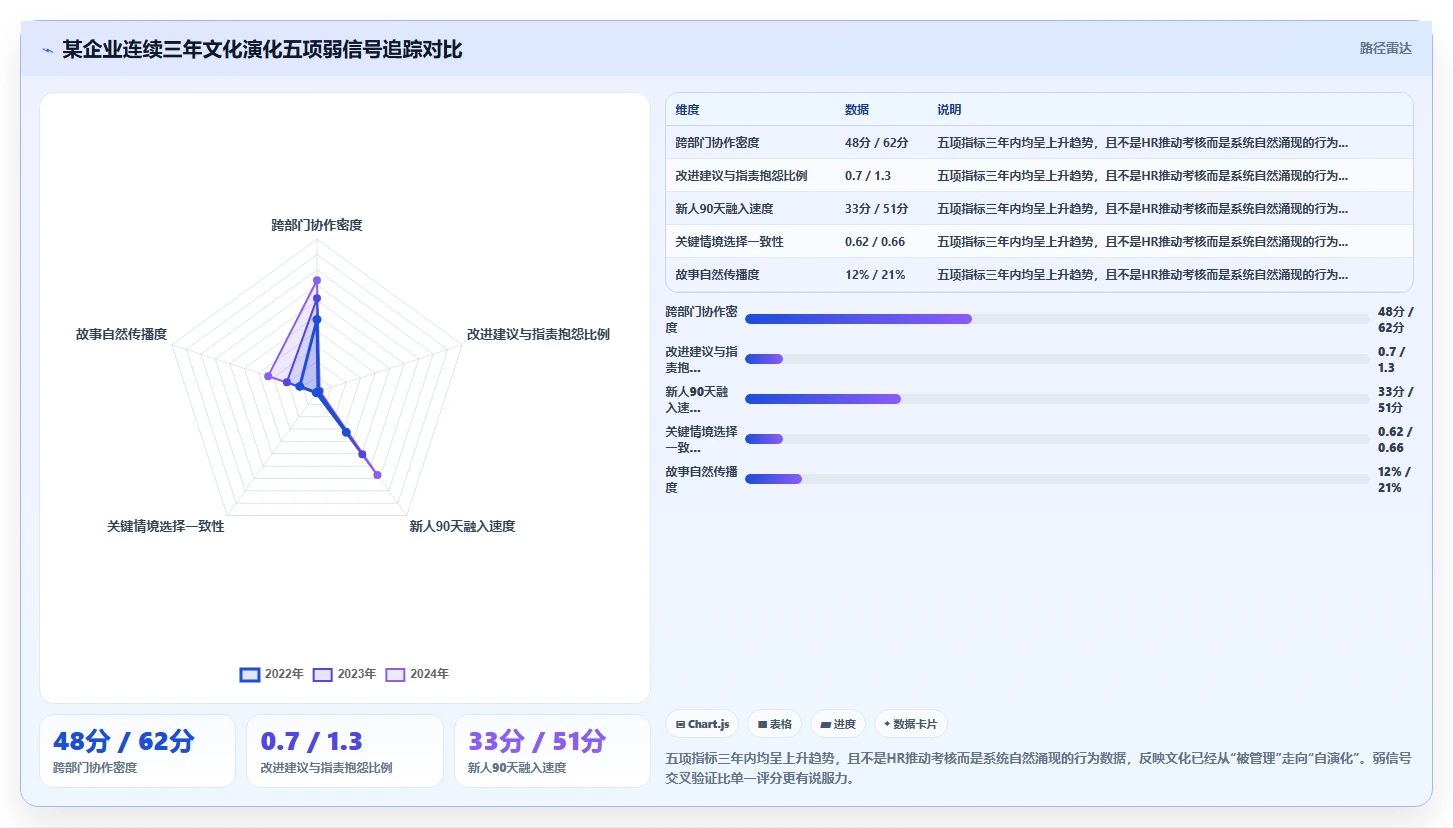Viewport: 1453px width, 828px height.
Task: Click the 跨部门协作密度 progress bar
Action: tap(1057, 319)
